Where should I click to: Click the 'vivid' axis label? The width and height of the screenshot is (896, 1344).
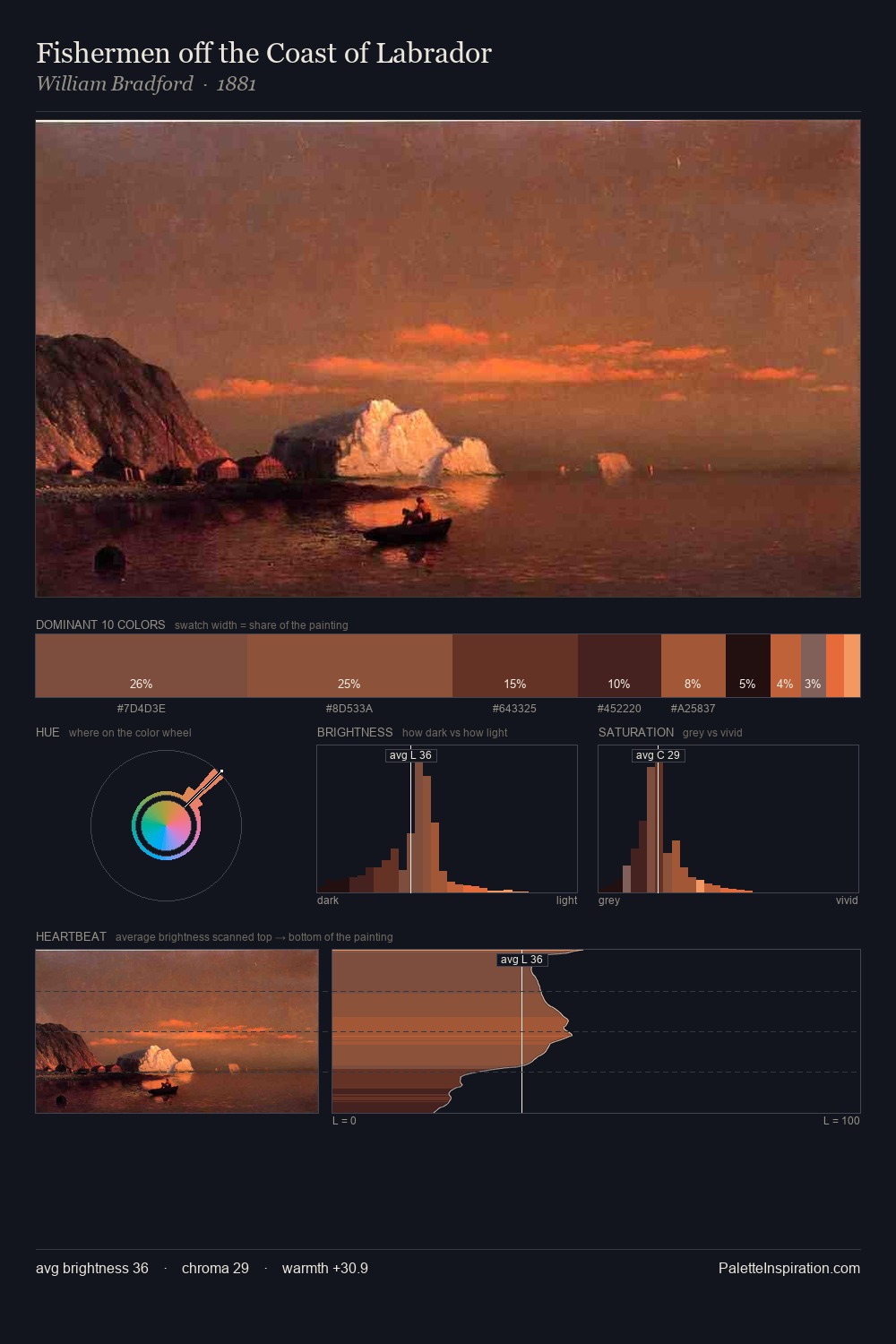847,900
